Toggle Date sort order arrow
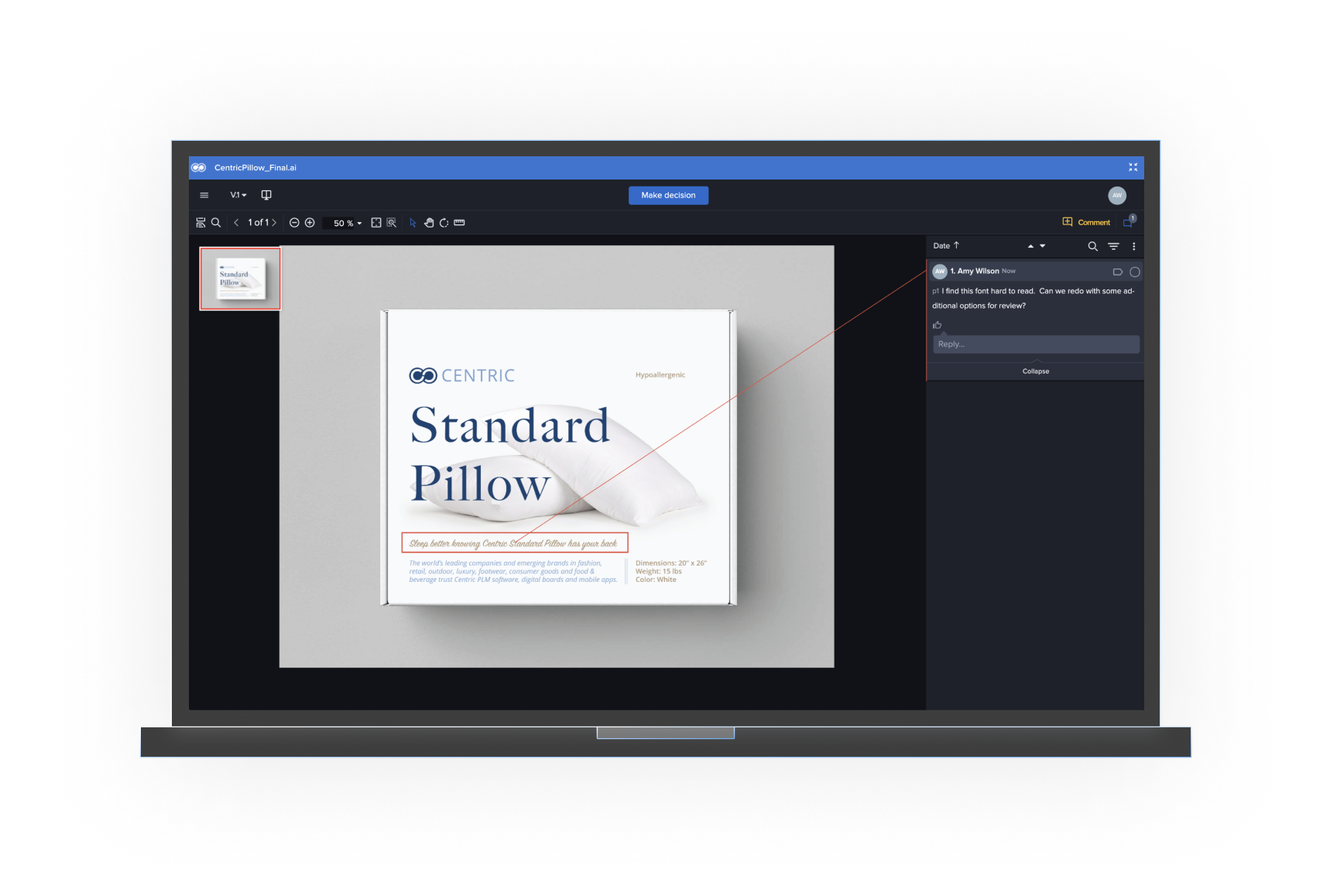1330x896 pixels. (x=957, y=245)
